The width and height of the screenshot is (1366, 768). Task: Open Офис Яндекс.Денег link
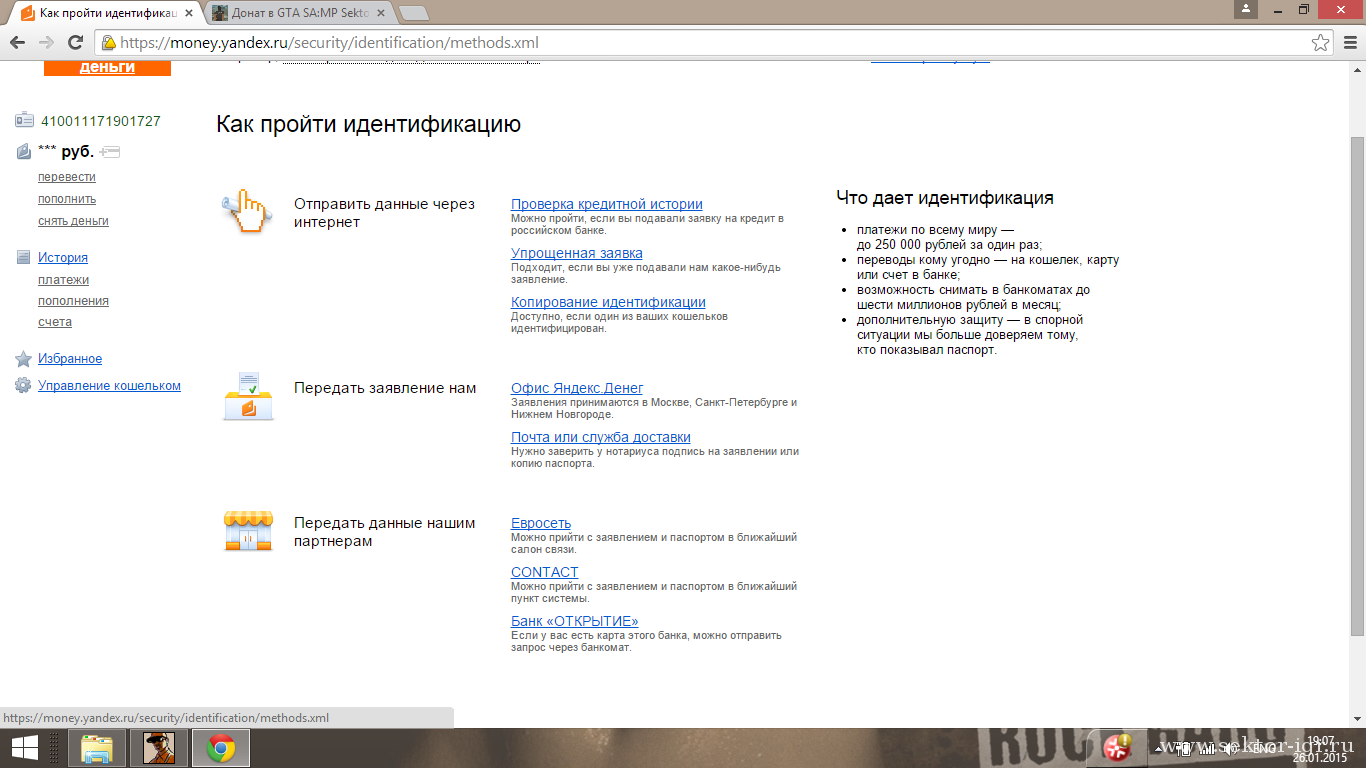coord(577,388)
